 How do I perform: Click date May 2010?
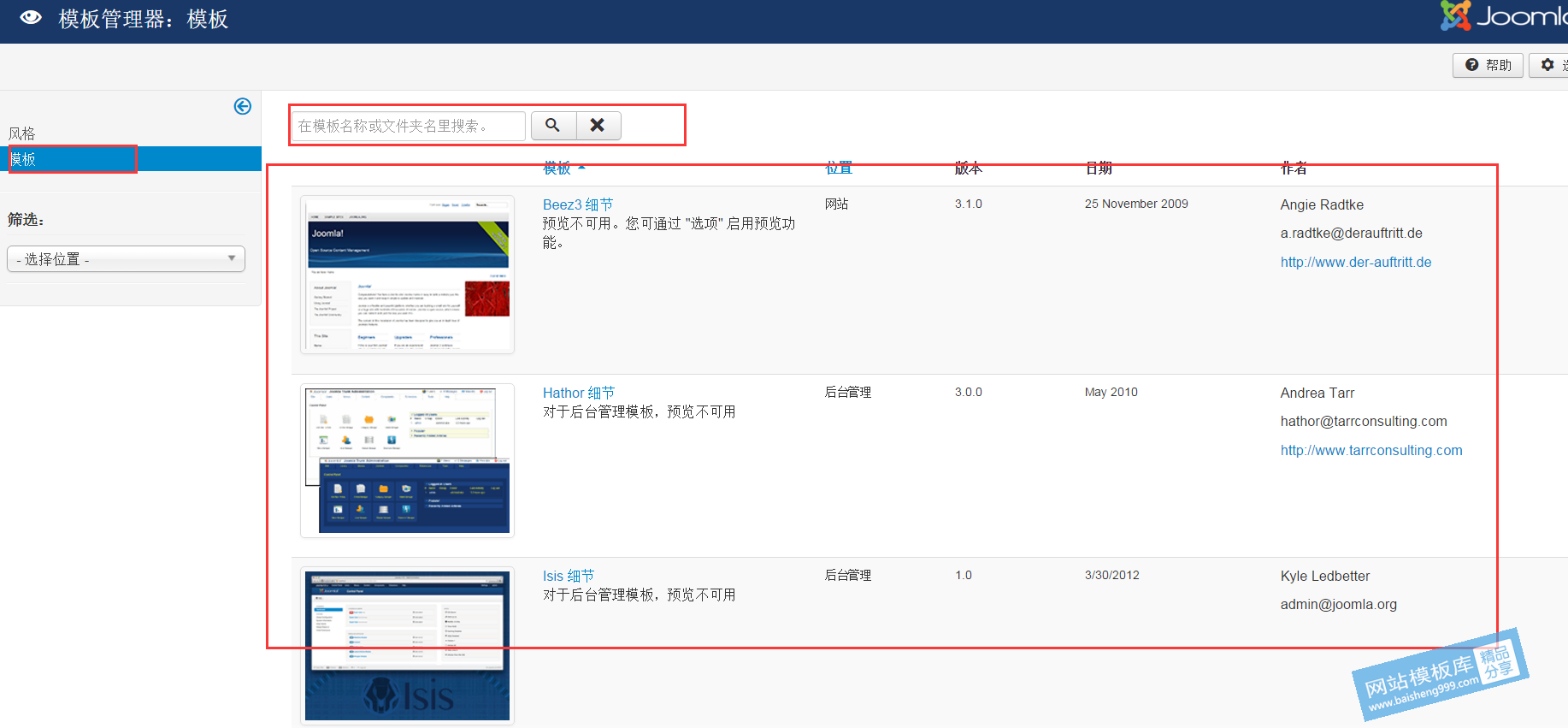[x=1111, y=392]
